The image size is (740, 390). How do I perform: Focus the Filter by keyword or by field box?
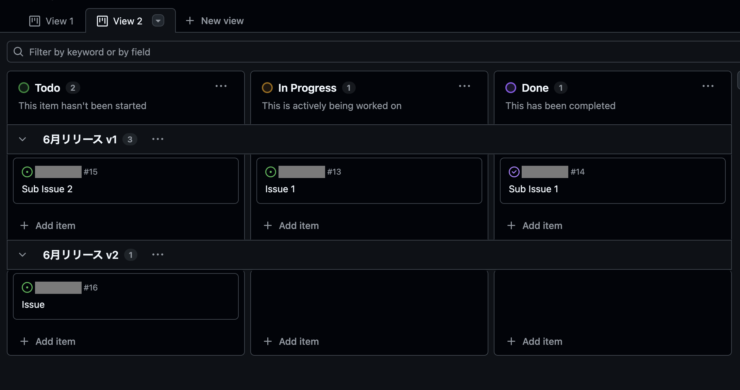(373, 52)
